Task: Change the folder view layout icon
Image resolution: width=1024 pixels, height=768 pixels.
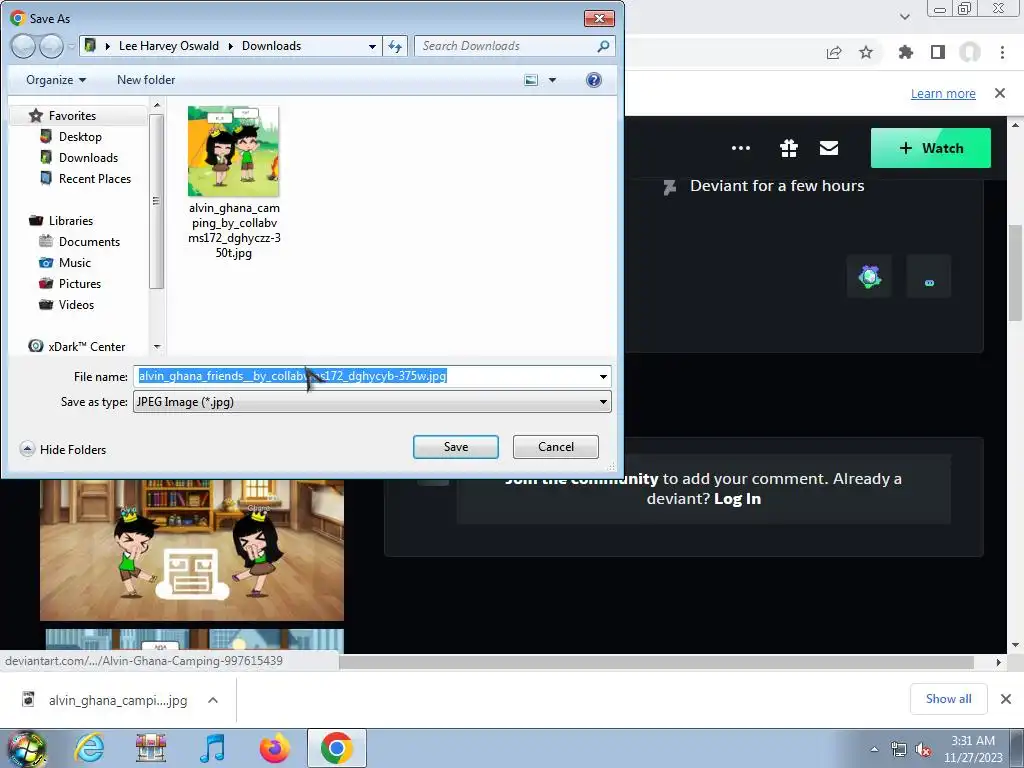Action: 531,80
